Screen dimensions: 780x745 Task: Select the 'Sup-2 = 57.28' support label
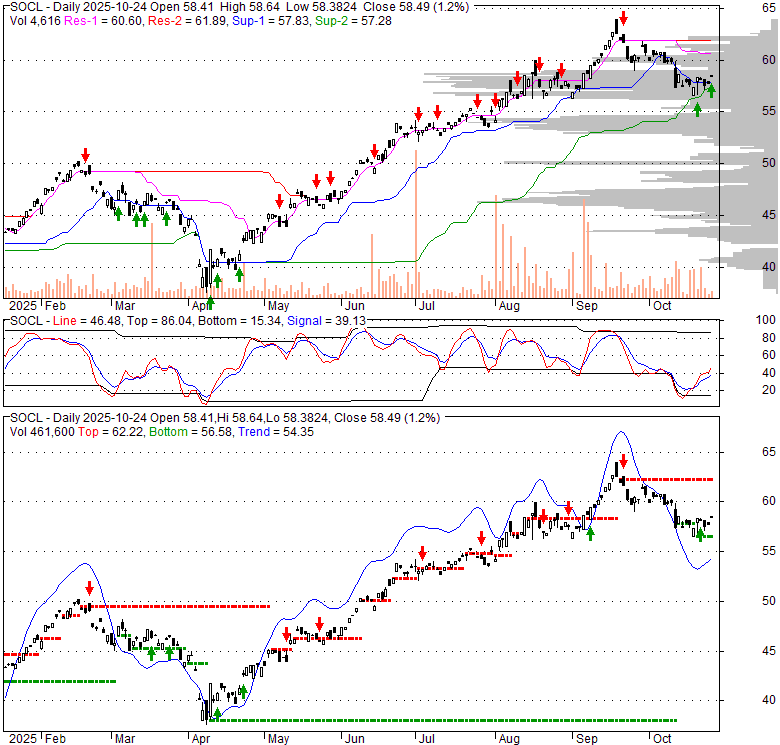tap(353, 21)
